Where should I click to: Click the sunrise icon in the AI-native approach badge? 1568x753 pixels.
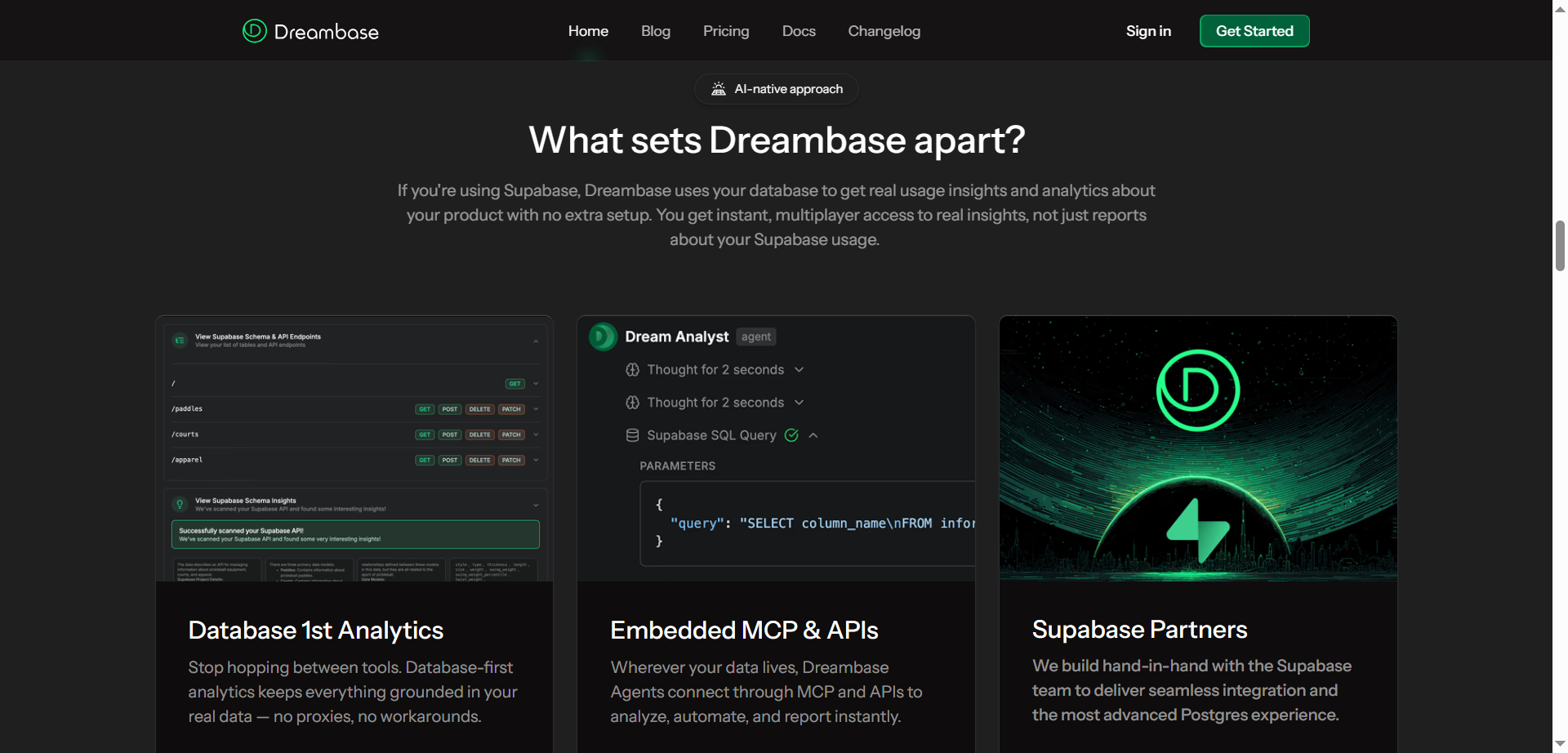[x=718, y=89]
